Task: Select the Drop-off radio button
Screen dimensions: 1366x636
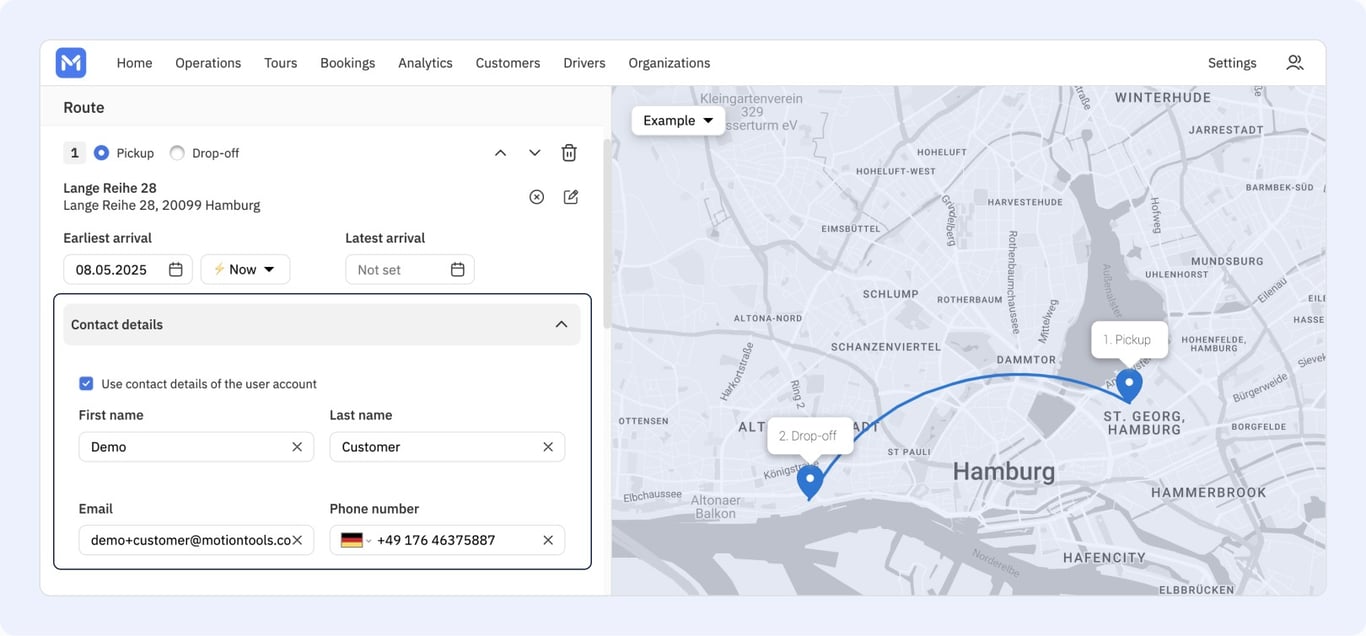Action: [177, 153]
